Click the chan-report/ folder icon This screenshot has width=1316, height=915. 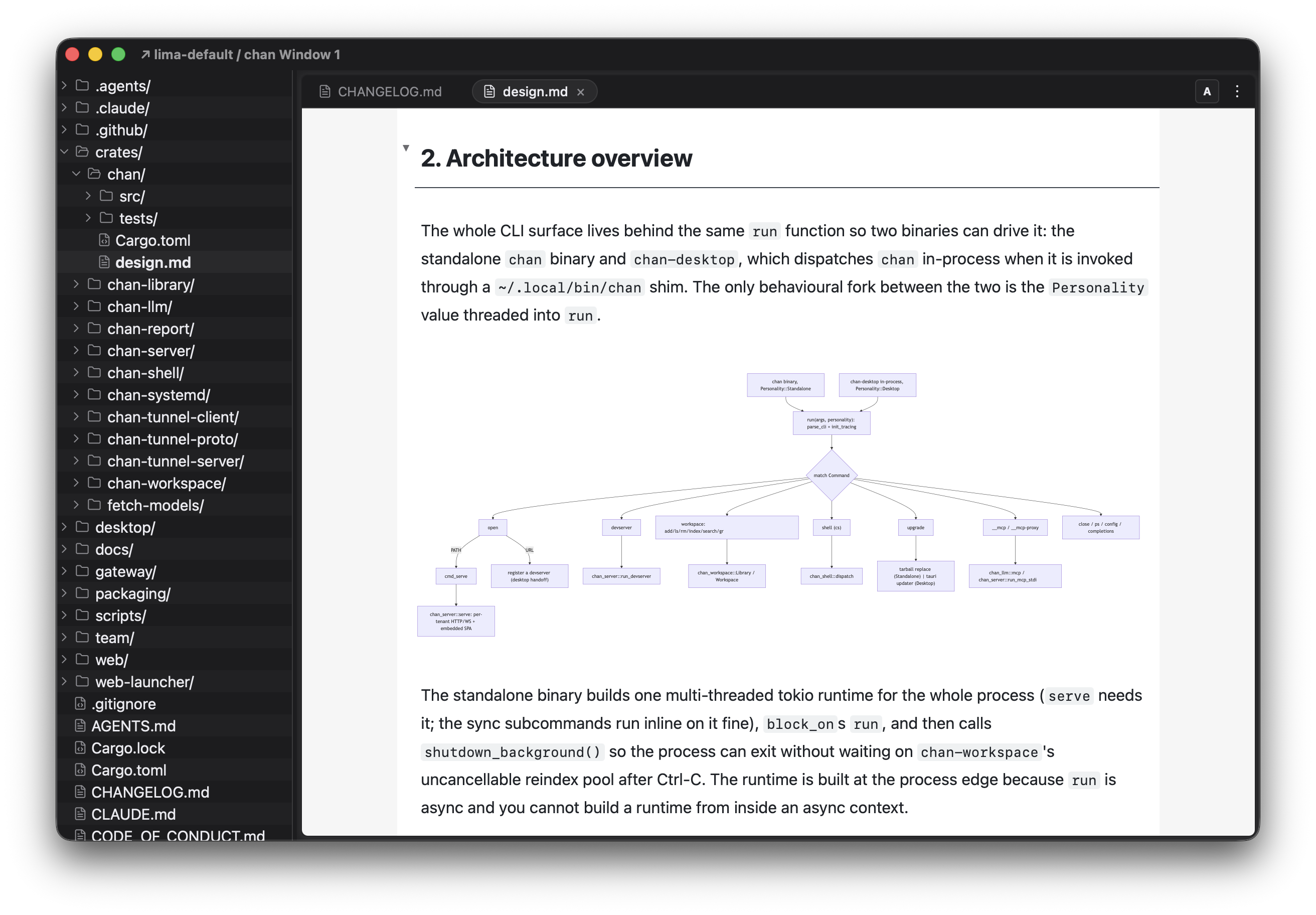click(x=95, y=329)
